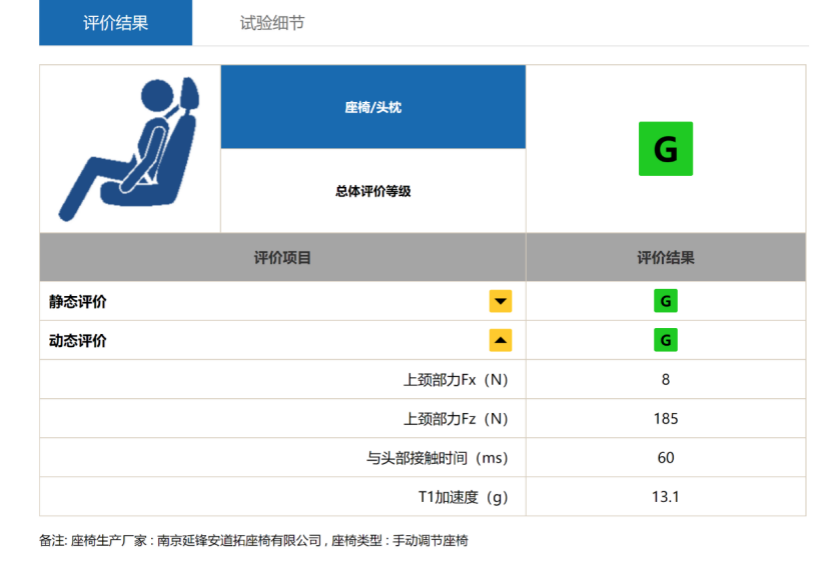This screenshot has width=832, height=564.
Task: Click the 总体评价等级 label
Action: pyautogui.click(x=373, y=191)
